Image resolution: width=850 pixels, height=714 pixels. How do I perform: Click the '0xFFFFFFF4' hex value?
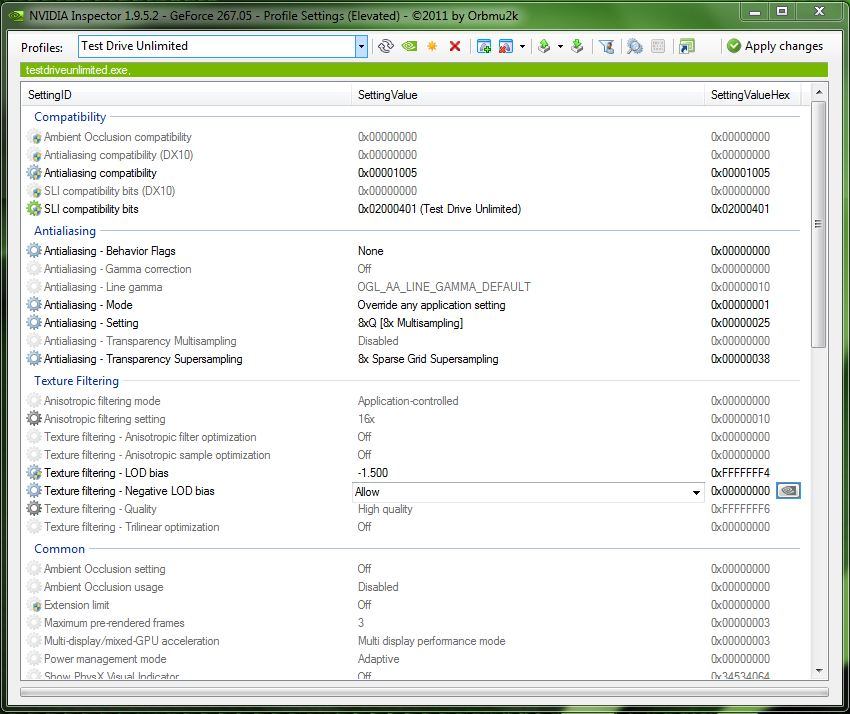(x=740, y=473)
